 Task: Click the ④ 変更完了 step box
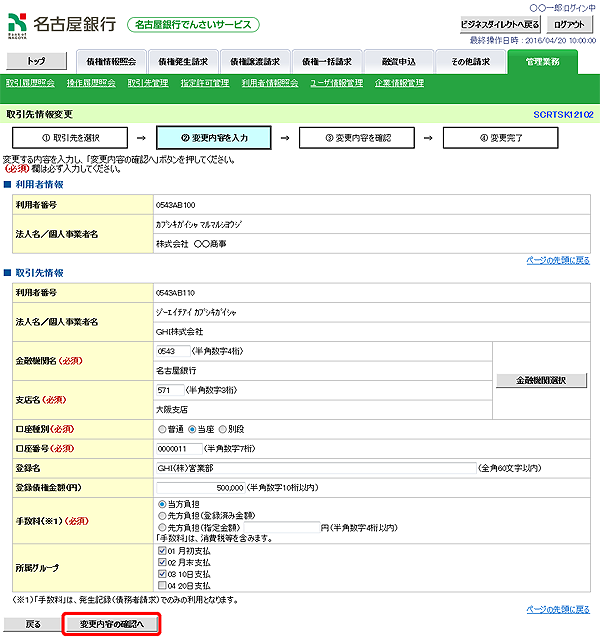pyautogui.click(x=501, y=138)
